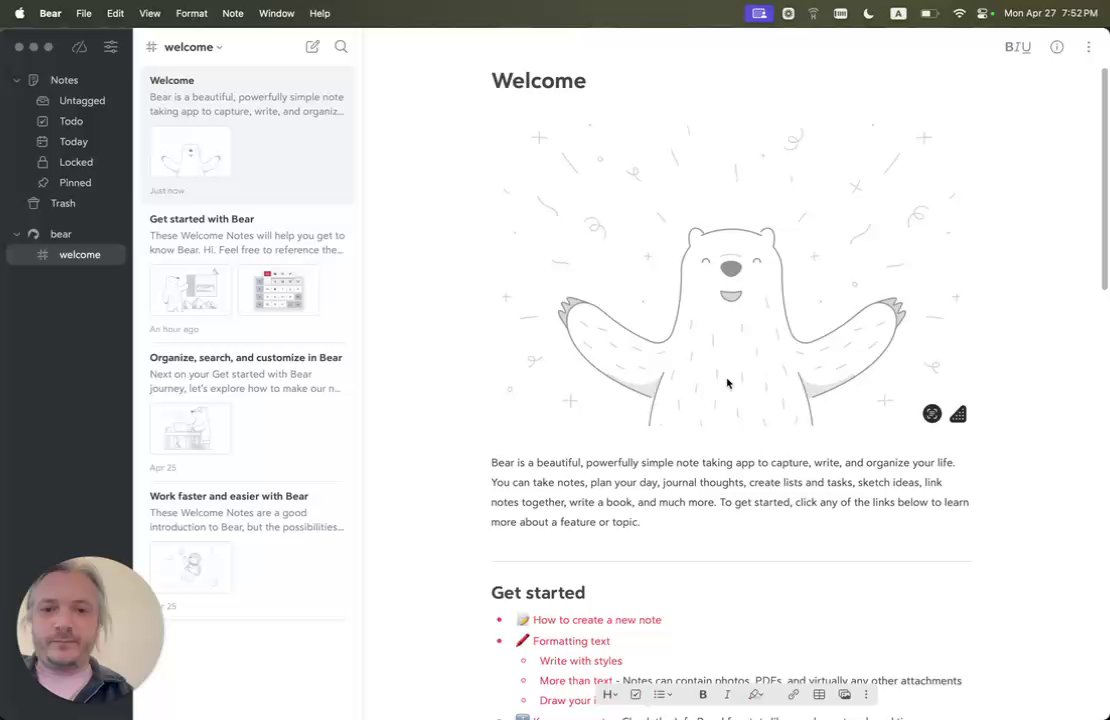The height and width of the screenshot is (720, 1110).
Task: Open the Get started with Bear note
Action: pyautogui.click(x=247, y=275)
